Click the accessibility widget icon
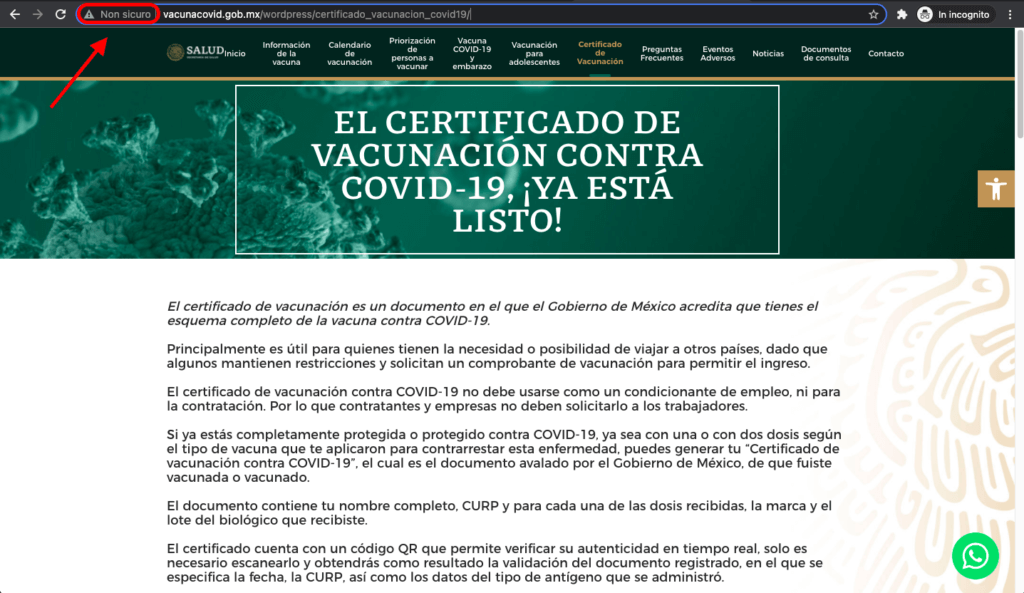 pos(996,188)
